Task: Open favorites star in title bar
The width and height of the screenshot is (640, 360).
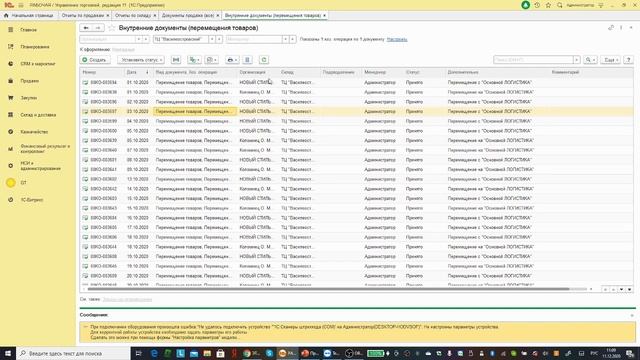Action: (x=548, y=5)
